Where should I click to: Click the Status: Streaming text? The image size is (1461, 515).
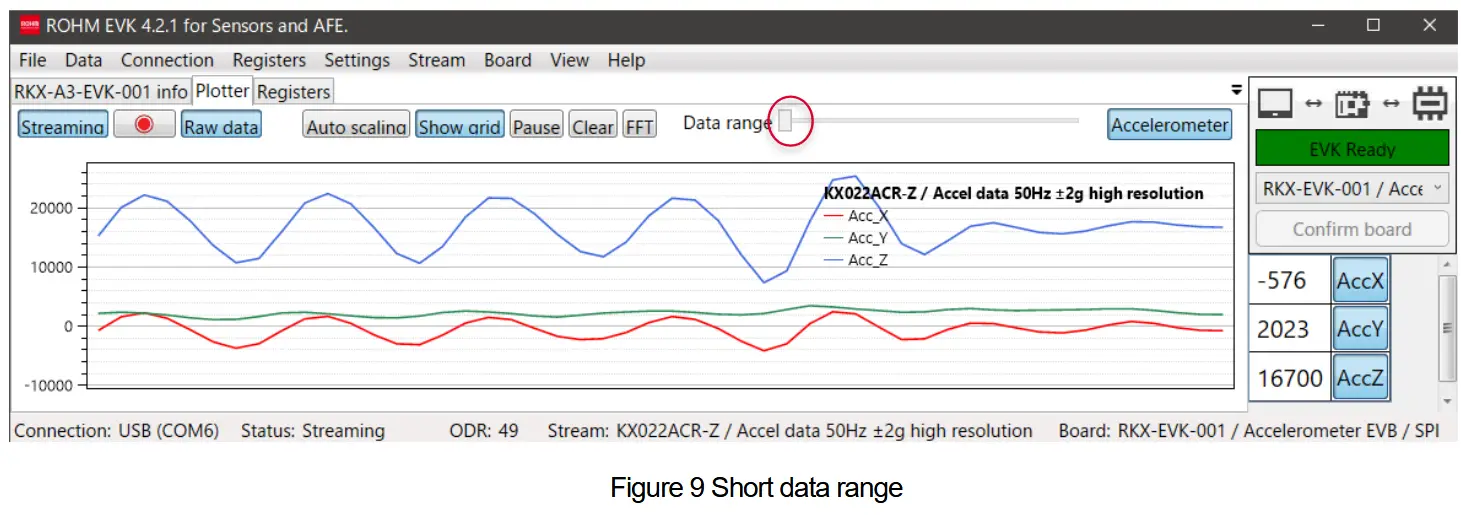[x=313, y=431]
